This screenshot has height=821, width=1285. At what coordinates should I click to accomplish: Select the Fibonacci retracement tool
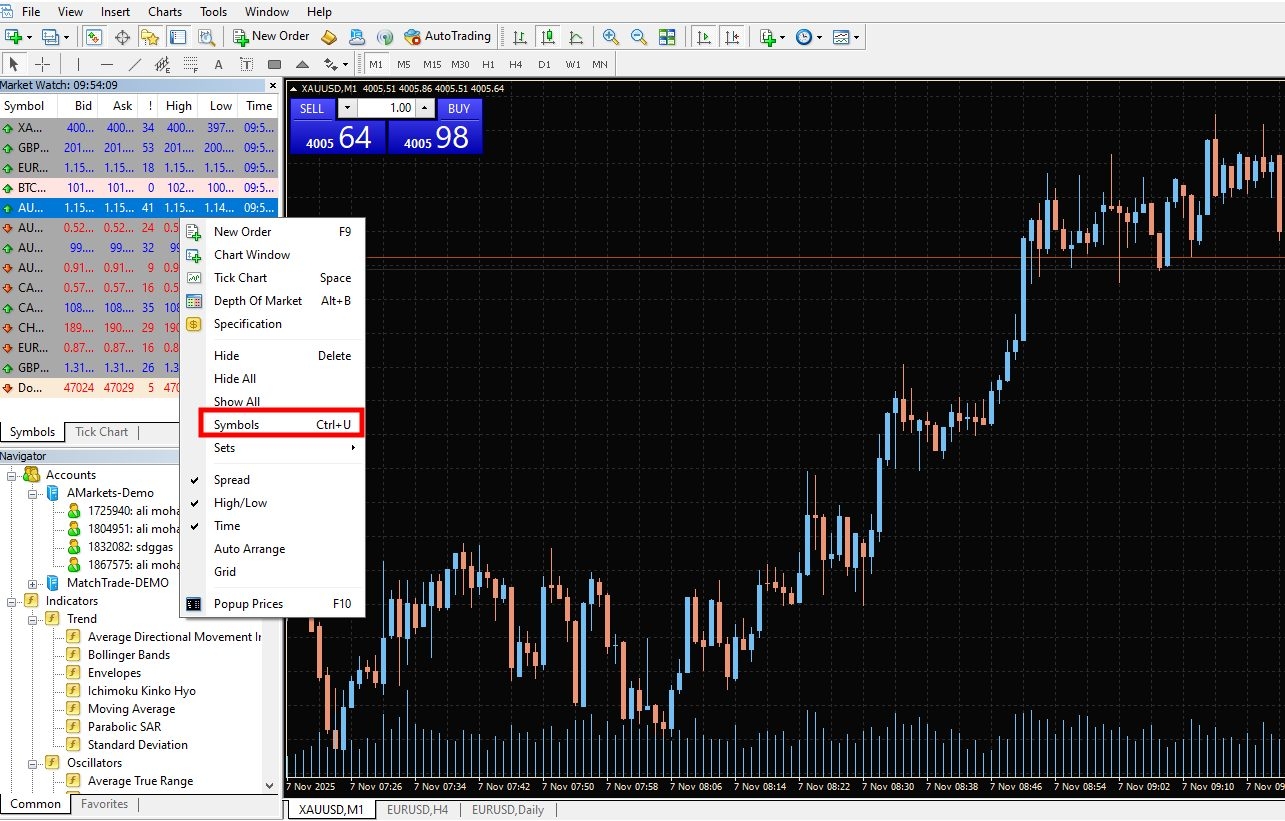point(191,64)
